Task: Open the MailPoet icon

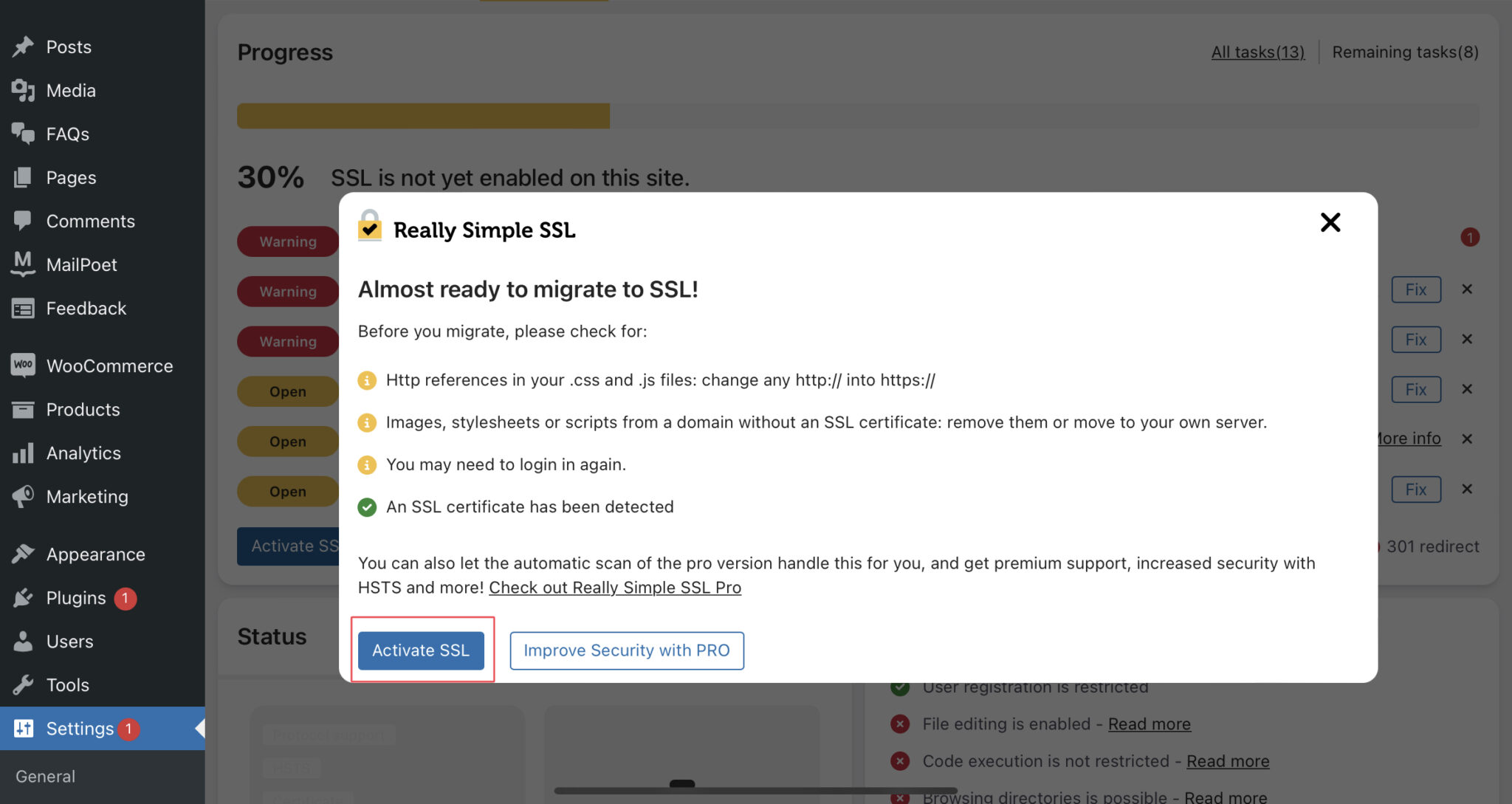Action: (22, 264)
